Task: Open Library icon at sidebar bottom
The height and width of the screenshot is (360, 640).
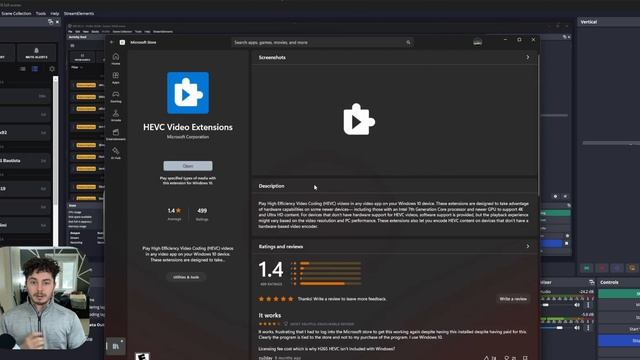Action: point(116,346)
